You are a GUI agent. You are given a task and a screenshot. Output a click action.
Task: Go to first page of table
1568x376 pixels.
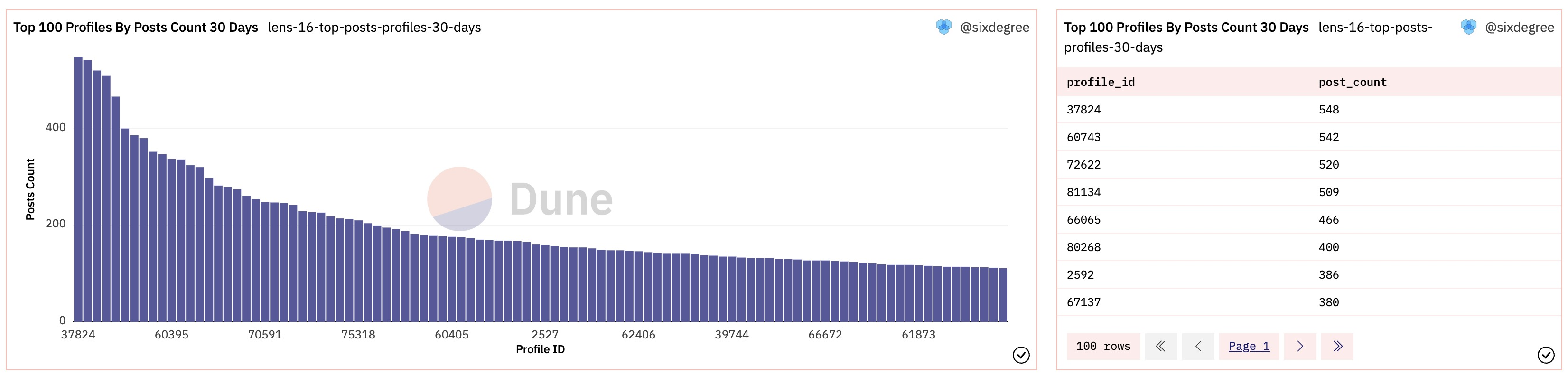pyautogui.click(x=1161, y=346)
